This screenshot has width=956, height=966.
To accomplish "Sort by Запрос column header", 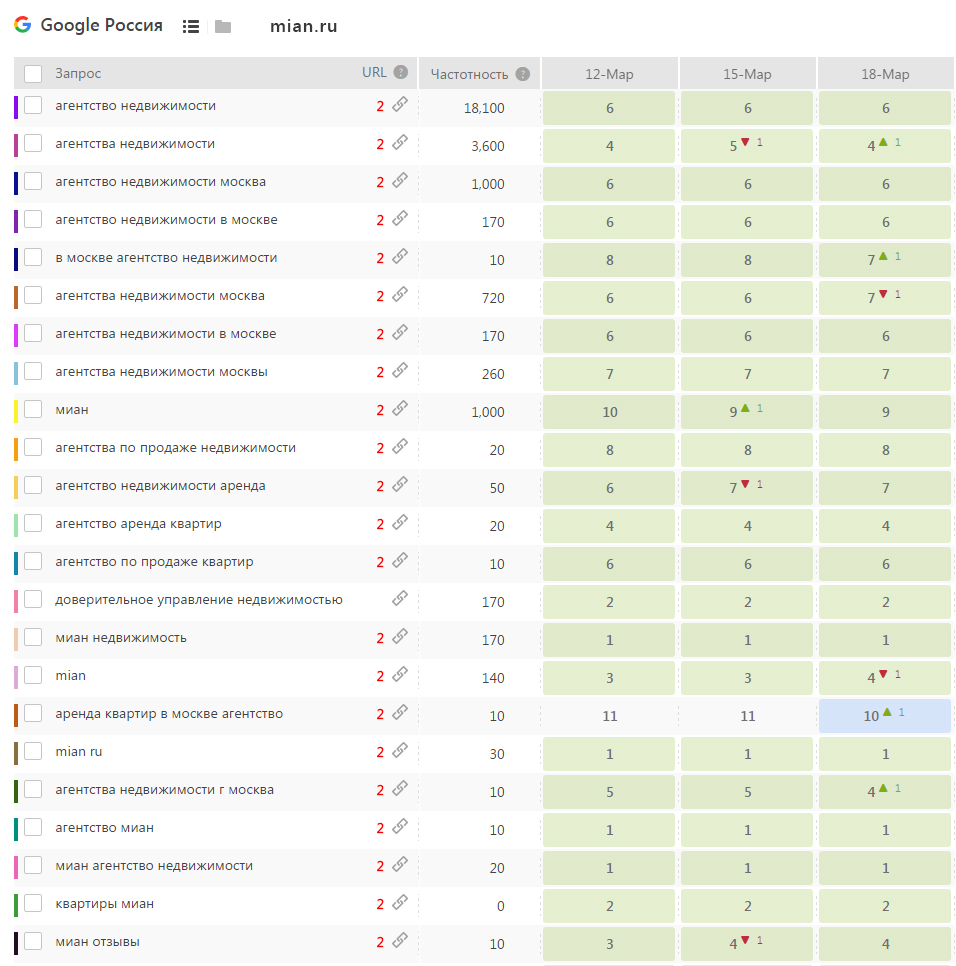I will (78, 73).
